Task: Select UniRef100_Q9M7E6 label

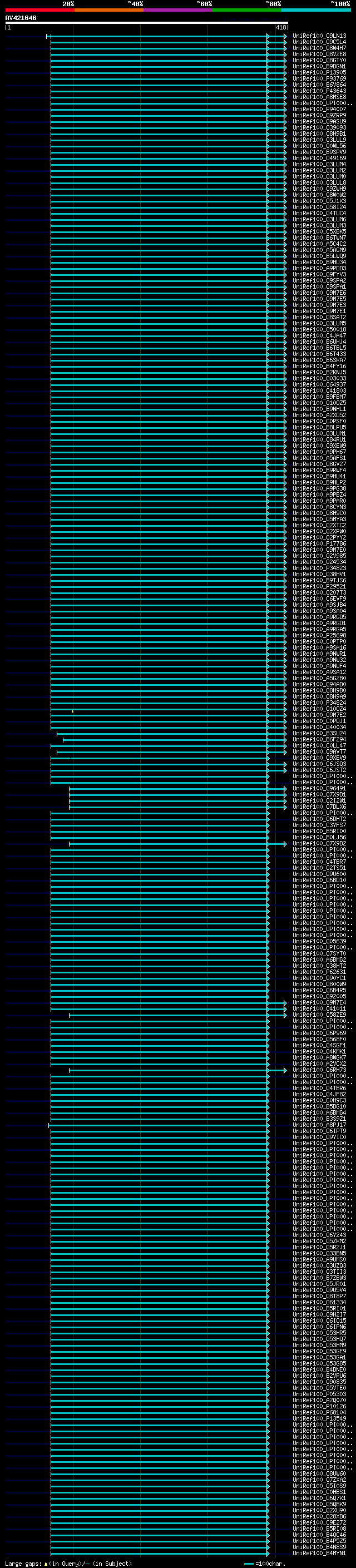Action: pyautogui.click(x=319, y=293)
